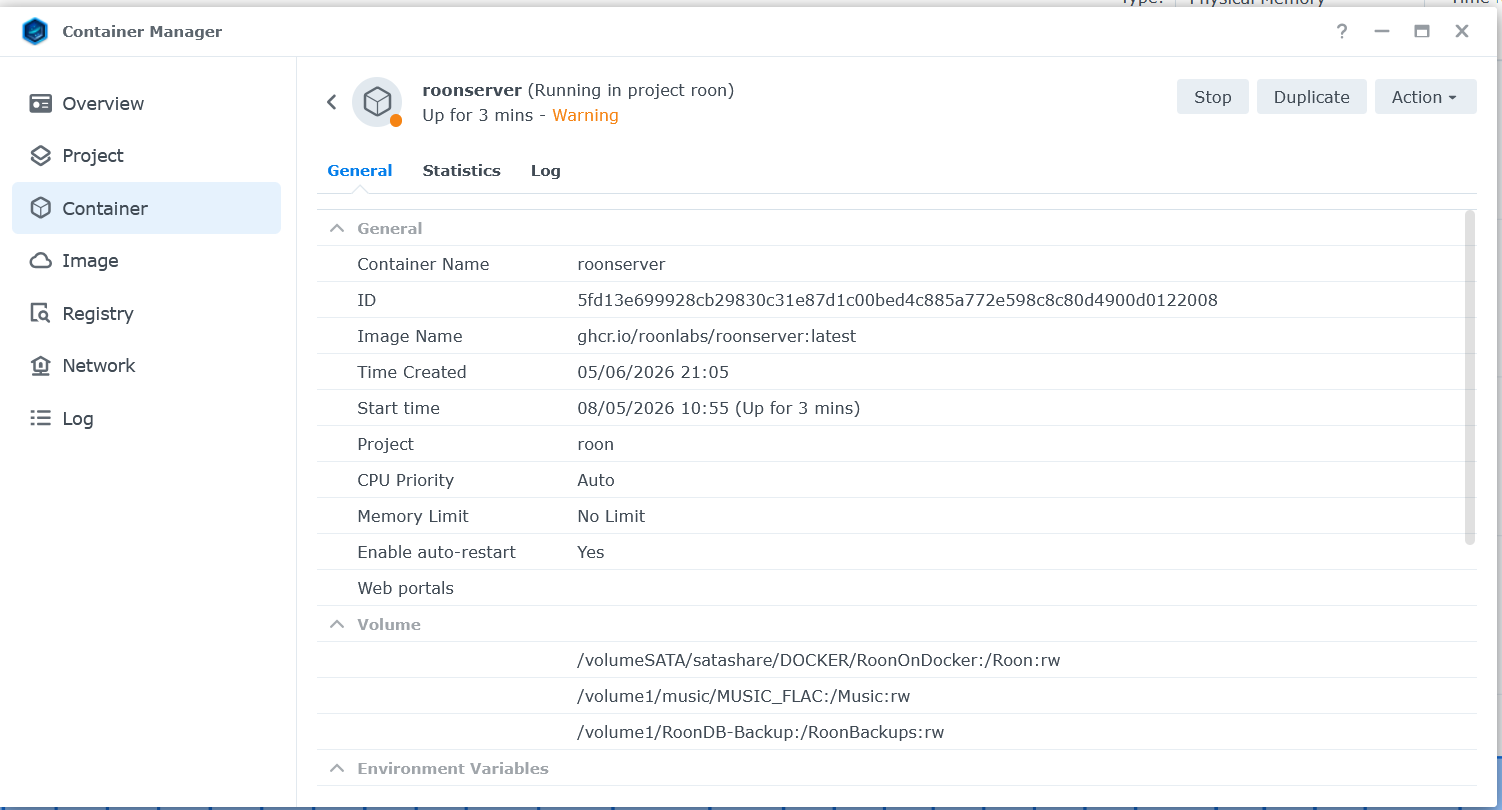Viewport: 1502px width, 810px height.
Task: Click the Container Manager app logo
Action: (35, 32)
